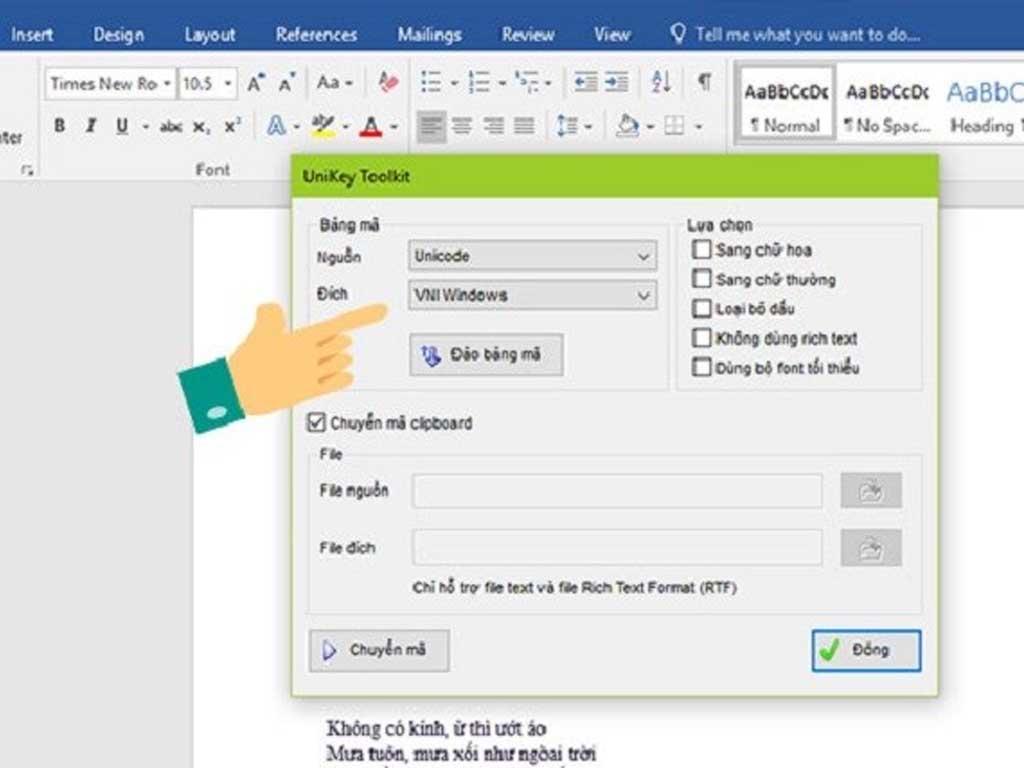Underline the selected text
The width and height of the screenshot is (1024, 768).
pos(121,125)
